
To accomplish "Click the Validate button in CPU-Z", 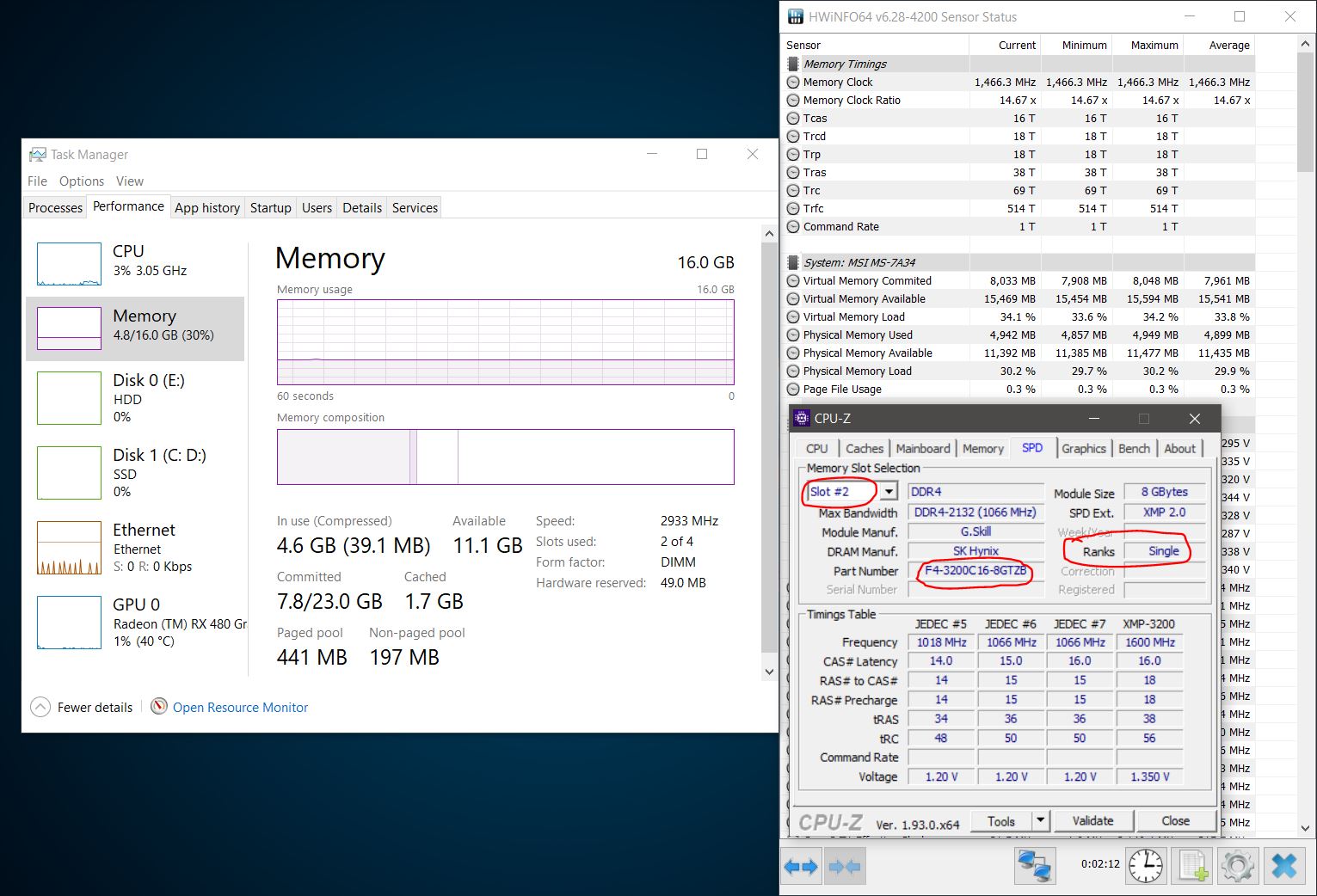I will pos(1092,821).
